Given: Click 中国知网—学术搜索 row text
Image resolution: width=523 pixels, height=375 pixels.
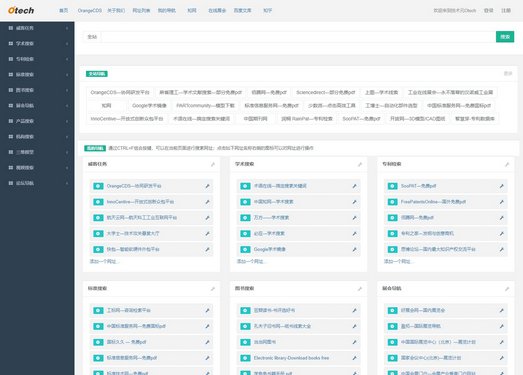Looking at the screenshot, I should [274, 202].
